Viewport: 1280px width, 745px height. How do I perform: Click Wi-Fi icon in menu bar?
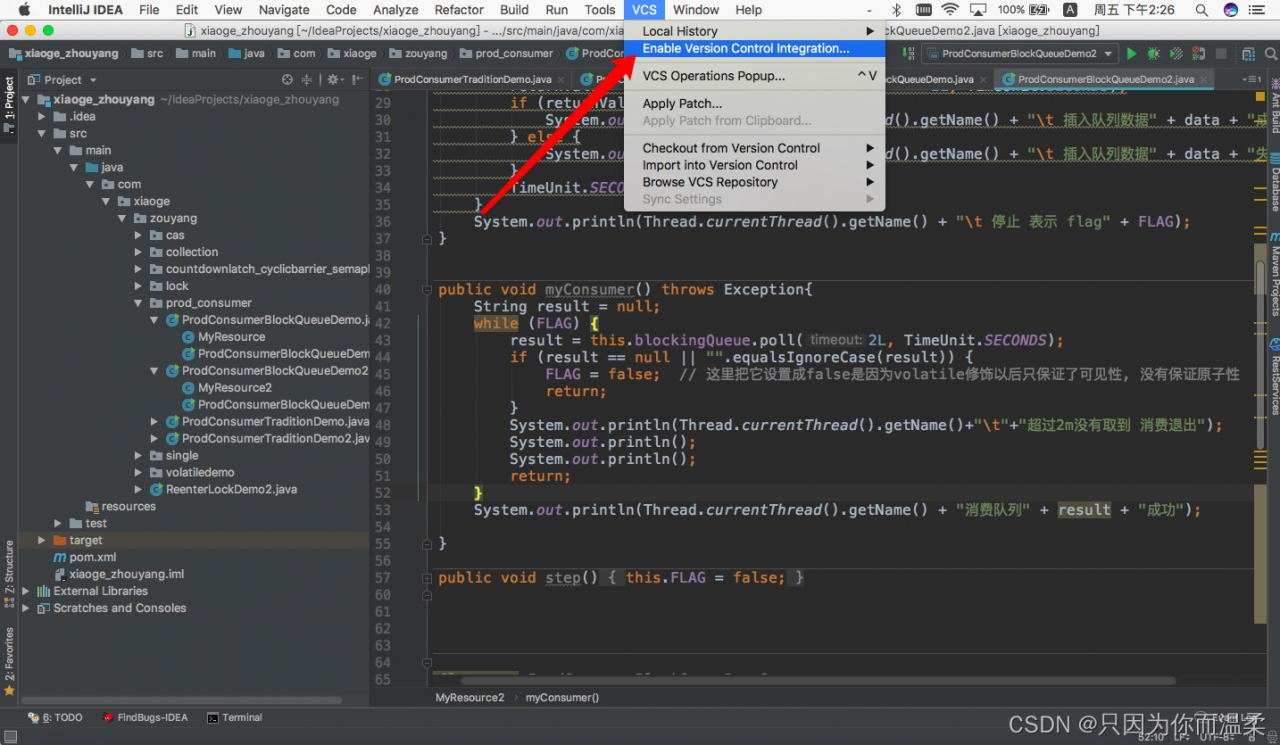point(950,10)
